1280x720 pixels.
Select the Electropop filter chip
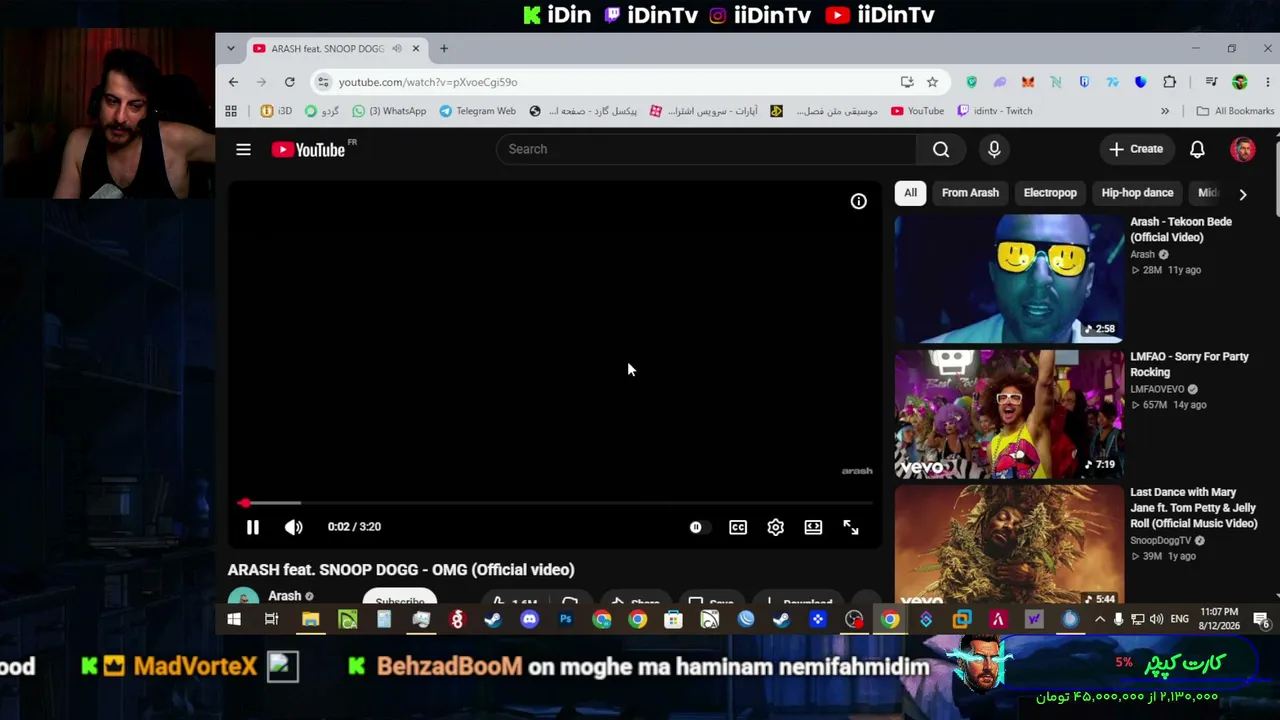1050,193
